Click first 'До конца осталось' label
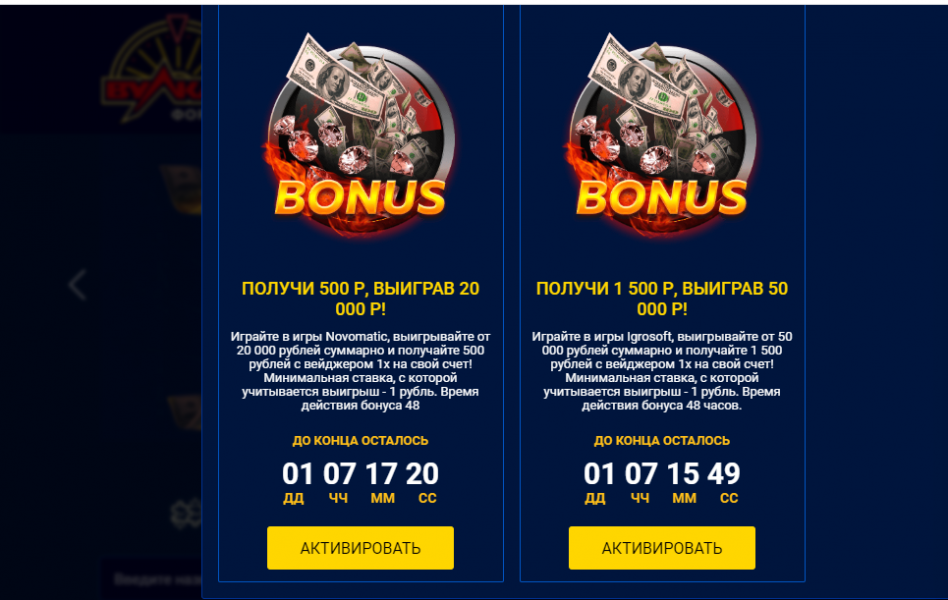 coord(360,440)
